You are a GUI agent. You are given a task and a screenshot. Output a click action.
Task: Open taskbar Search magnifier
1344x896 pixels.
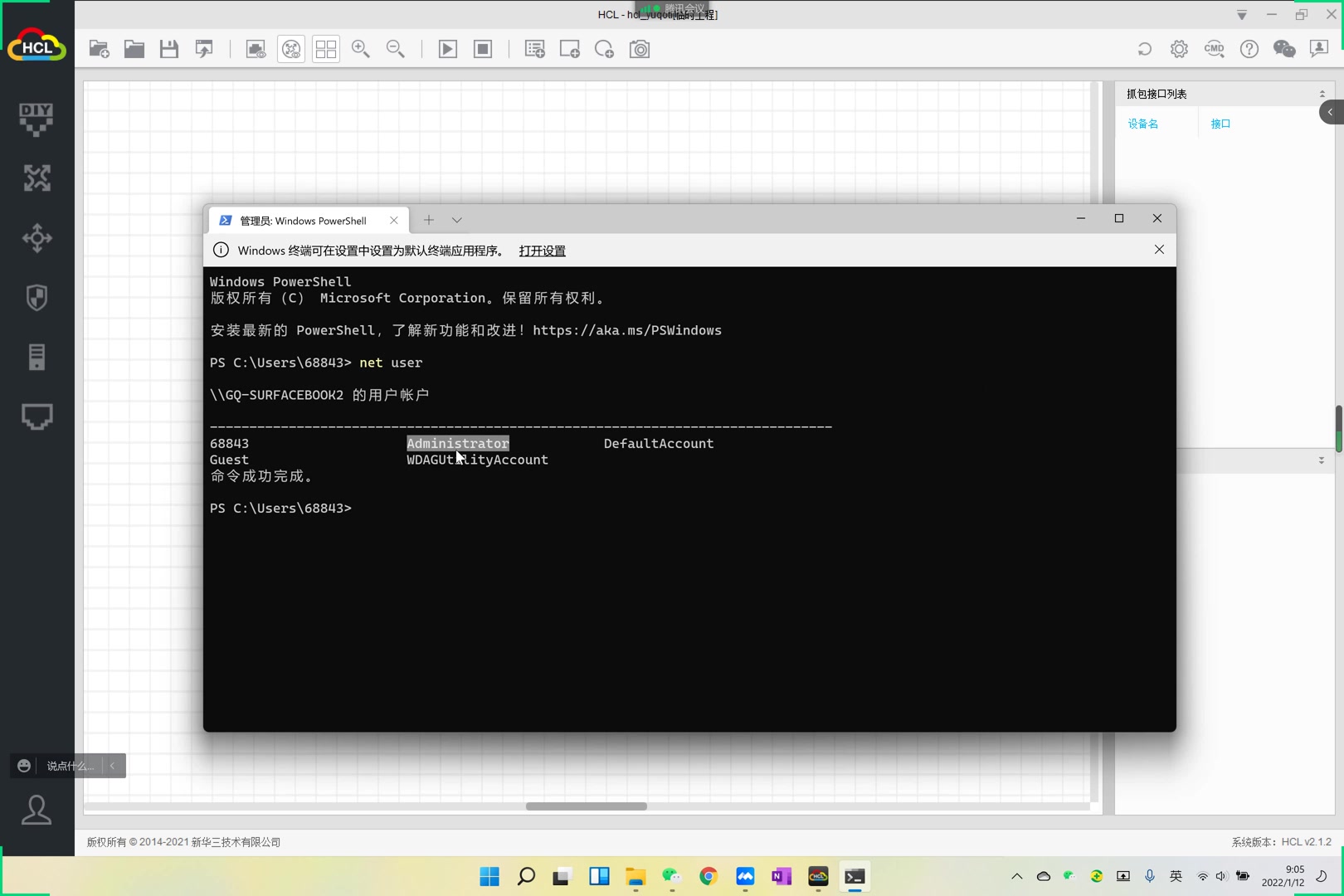[526, 876]
